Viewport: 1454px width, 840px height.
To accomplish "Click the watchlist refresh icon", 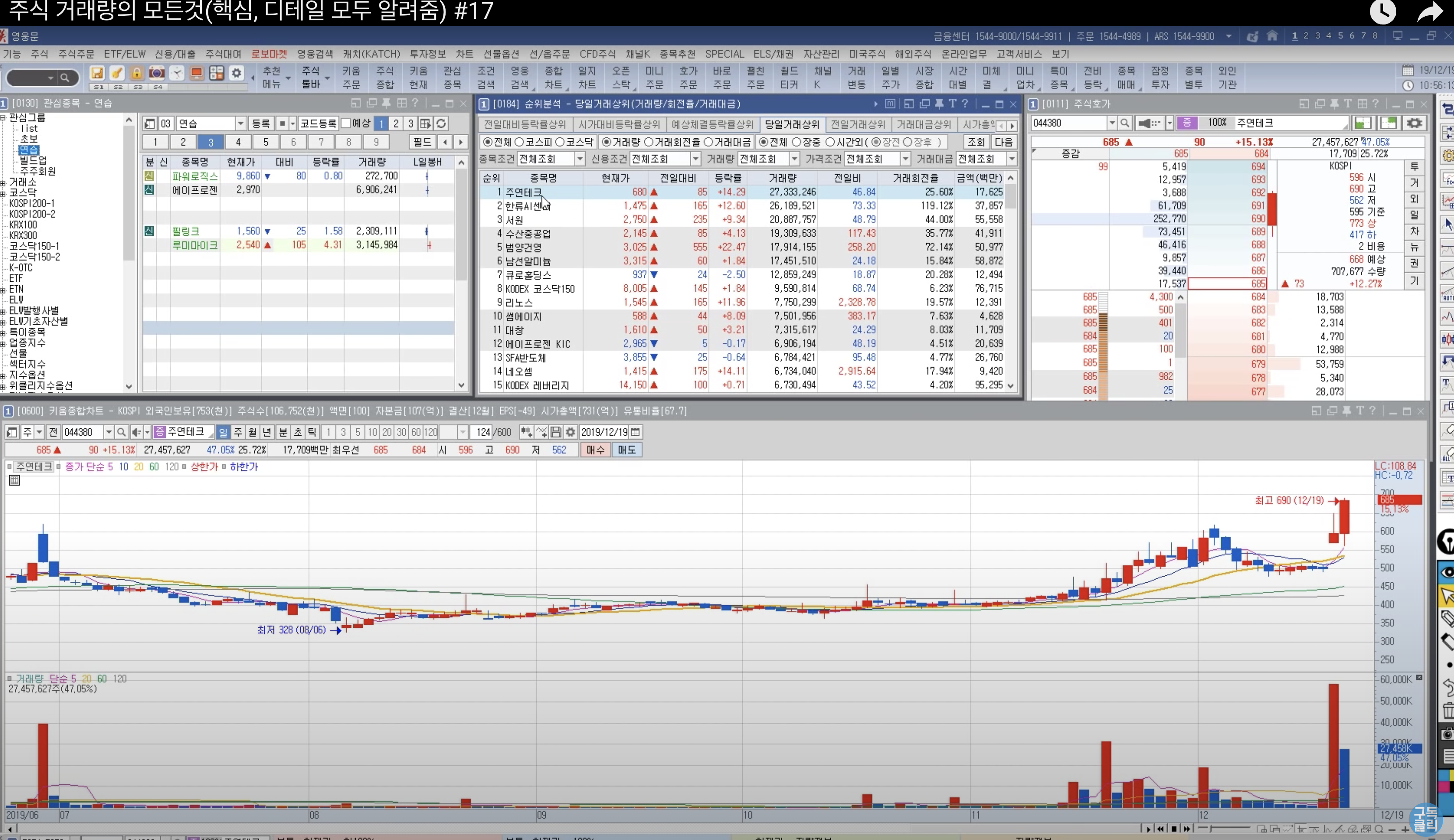I will (441, 123).
